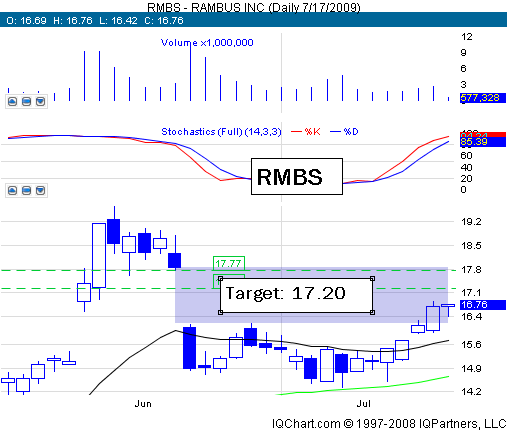The width and height of the screenshot is (507, 430).
Task: Click the up-arrow icon in the Stochastics panel
Action: tap(12, 191)
